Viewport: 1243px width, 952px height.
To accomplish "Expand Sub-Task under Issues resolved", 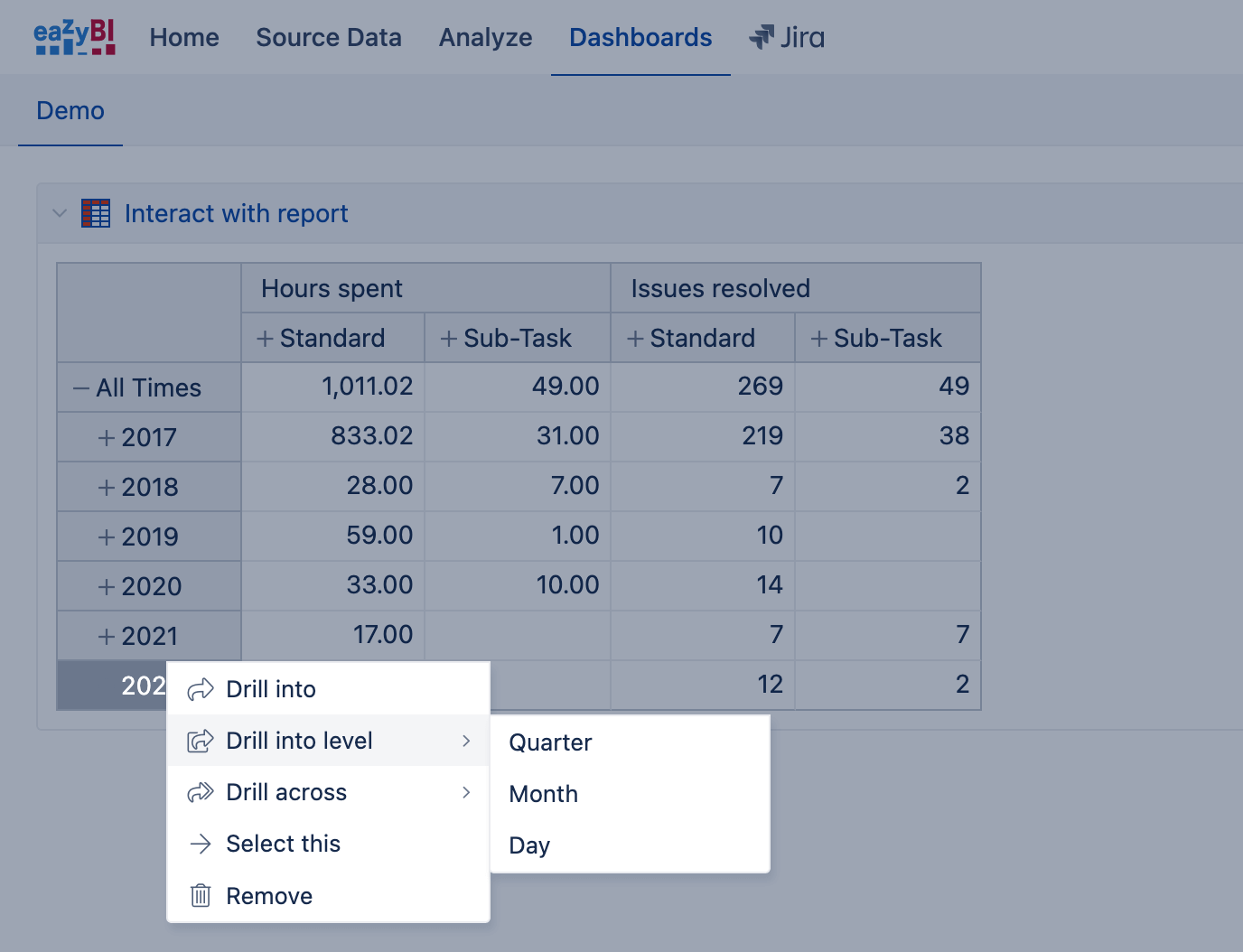I will [x=819, y=339].
